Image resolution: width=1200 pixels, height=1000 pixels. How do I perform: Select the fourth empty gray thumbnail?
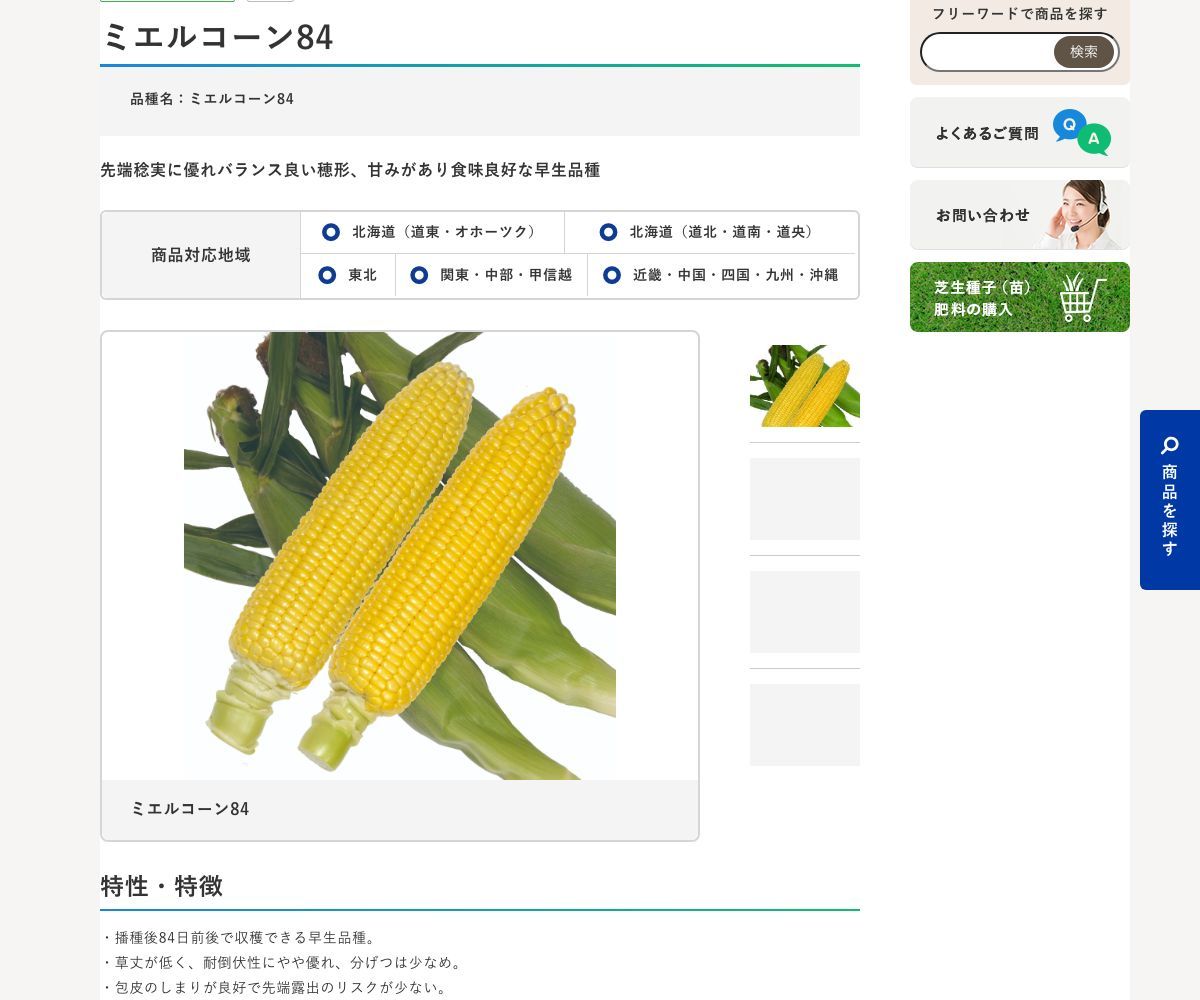(x=805, y=725)
